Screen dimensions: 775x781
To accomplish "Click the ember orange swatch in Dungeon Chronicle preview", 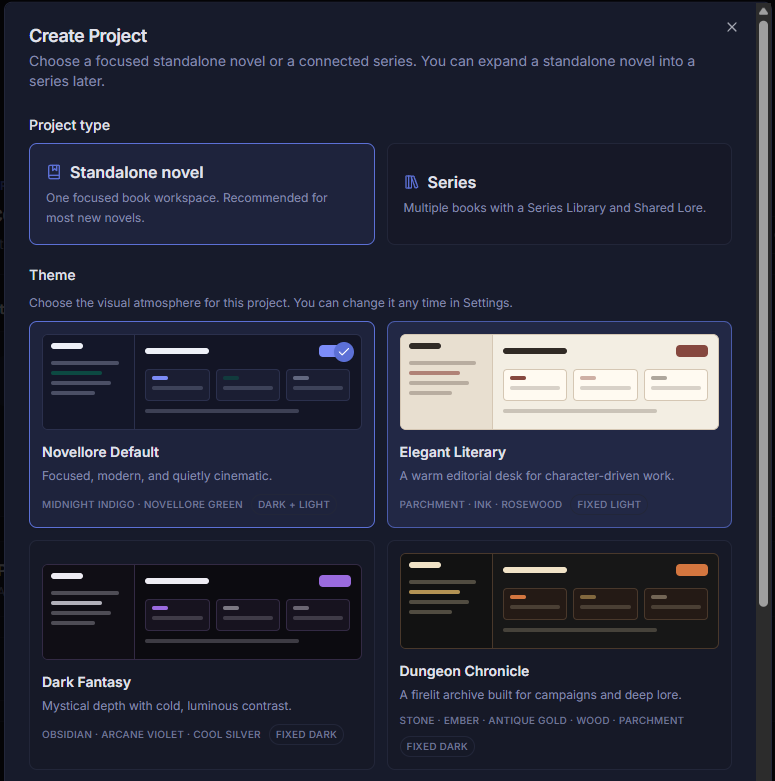I will (692, 570).
